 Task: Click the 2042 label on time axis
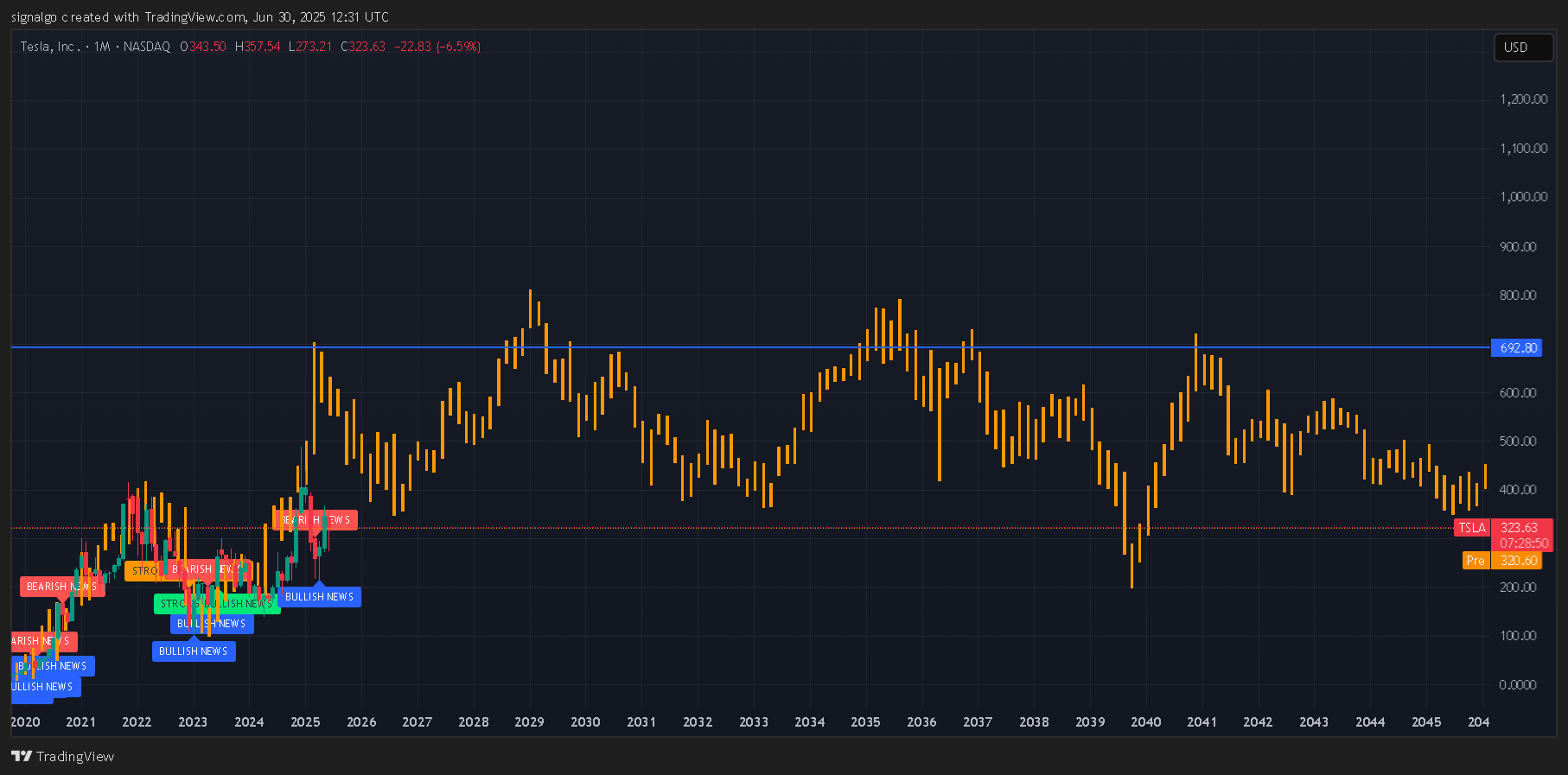[1258, 722]
